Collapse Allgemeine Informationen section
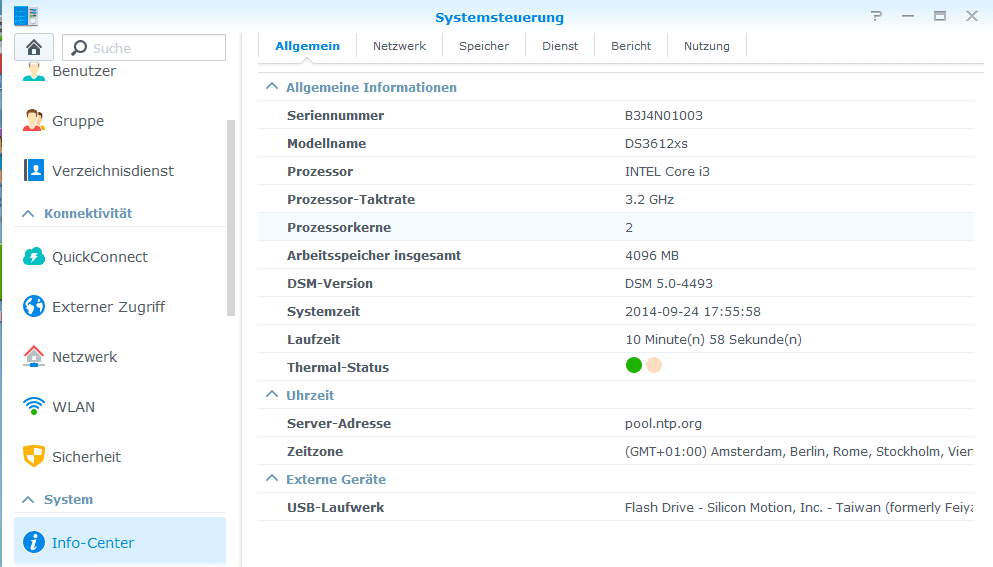The image size is (993, 567). point(272,87)
